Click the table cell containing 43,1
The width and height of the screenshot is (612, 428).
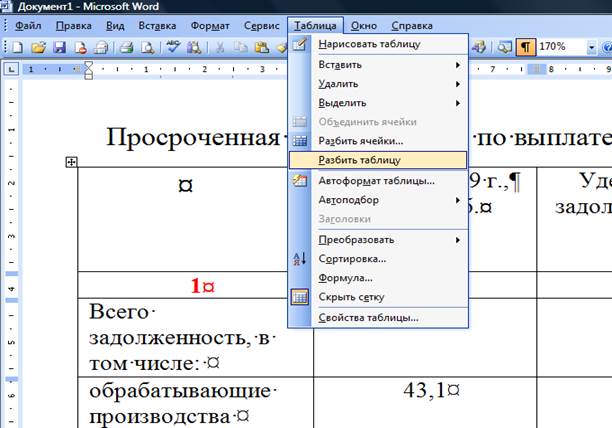(x=425, y=388)
